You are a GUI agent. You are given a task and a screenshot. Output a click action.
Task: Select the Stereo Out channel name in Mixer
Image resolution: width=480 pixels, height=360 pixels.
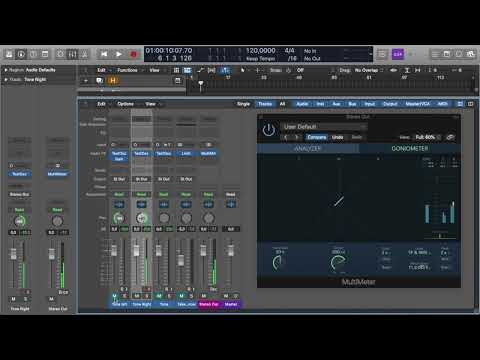tap(208, 304)
